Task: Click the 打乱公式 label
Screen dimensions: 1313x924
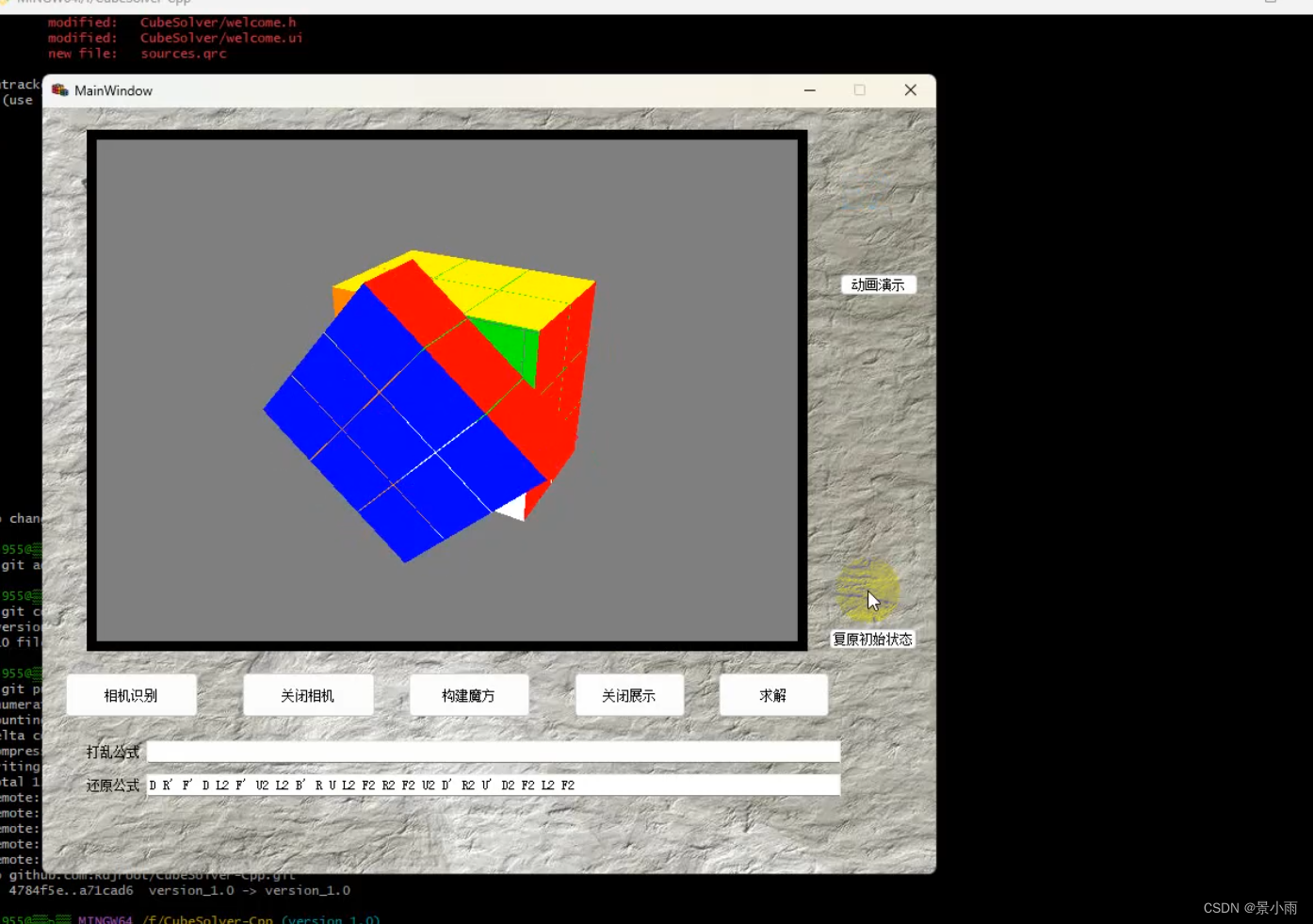Action: (113, 752)
